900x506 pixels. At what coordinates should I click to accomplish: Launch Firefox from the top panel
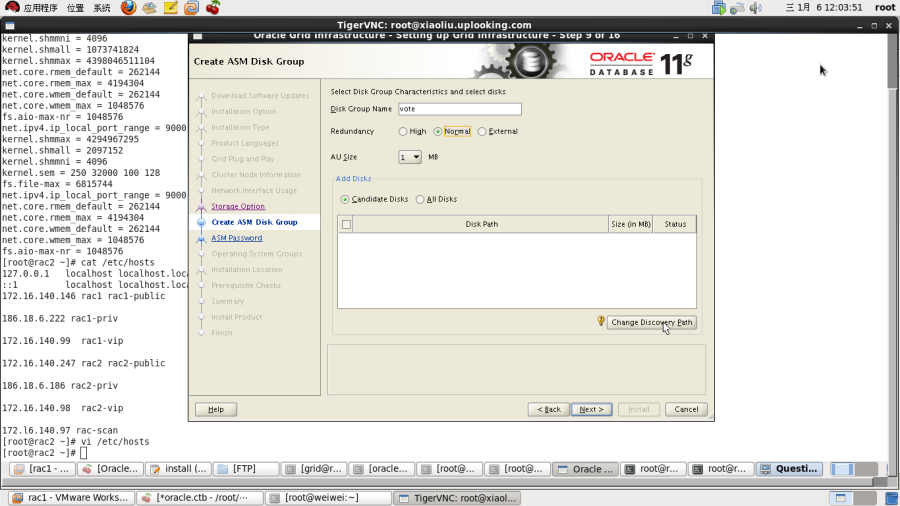(129, 7)
